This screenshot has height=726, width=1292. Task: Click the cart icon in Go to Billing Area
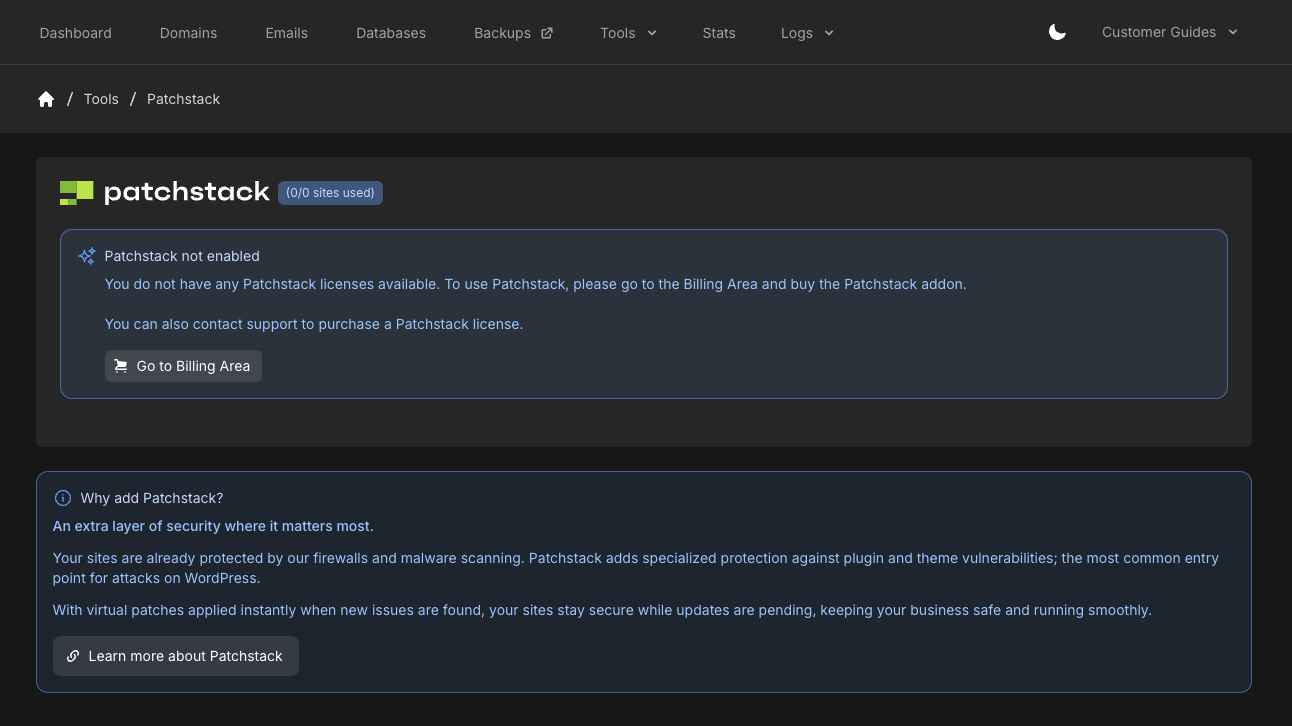coord(121,366)
